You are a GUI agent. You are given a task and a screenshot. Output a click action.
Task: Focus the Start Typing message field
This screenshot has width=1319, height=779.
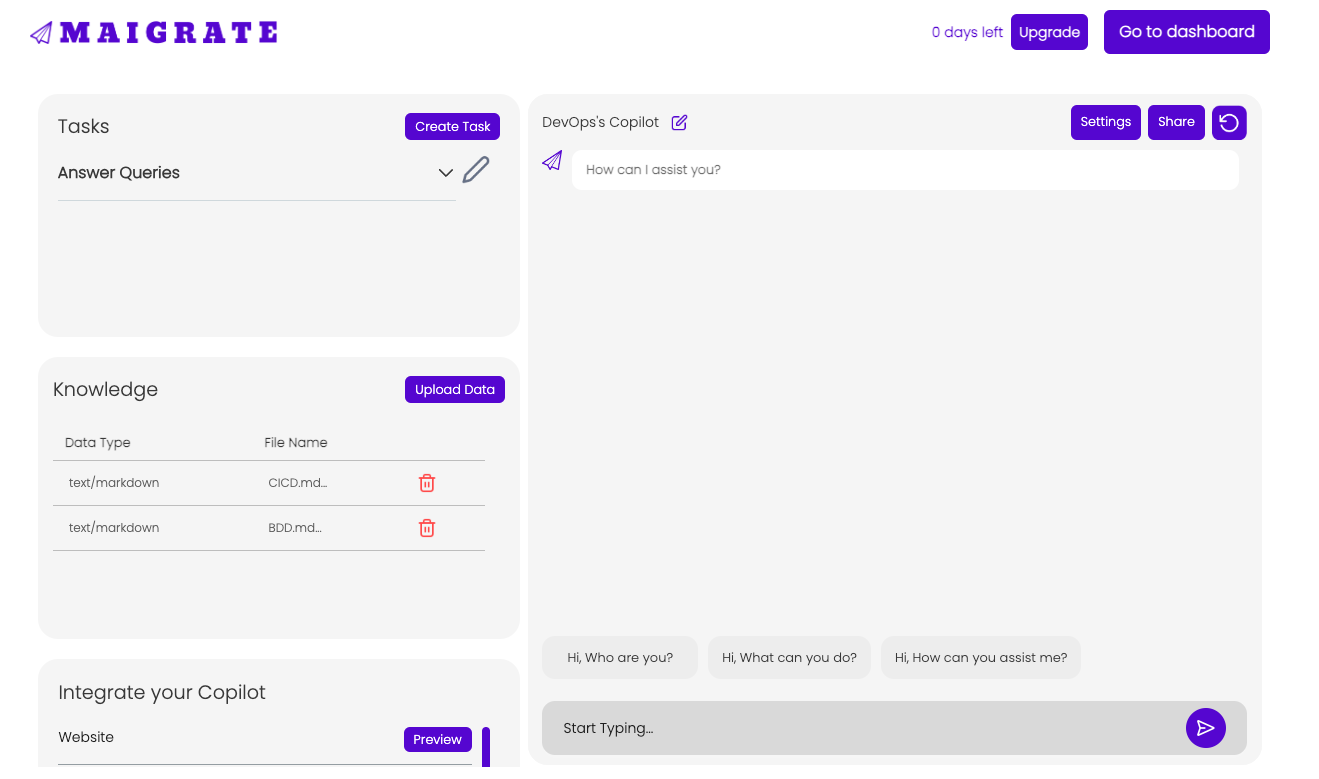(x=864, y=728)
